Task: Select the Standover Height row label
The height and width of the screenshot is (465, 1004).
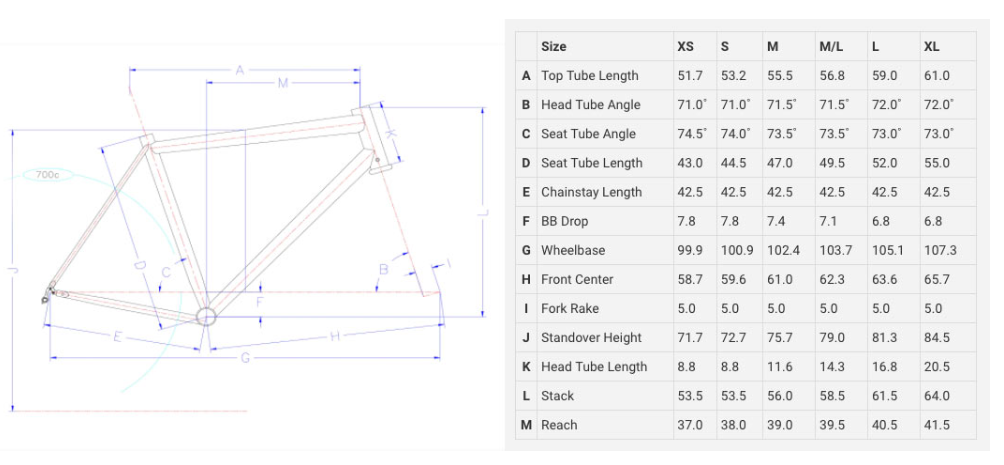Action: click(591, 338)
